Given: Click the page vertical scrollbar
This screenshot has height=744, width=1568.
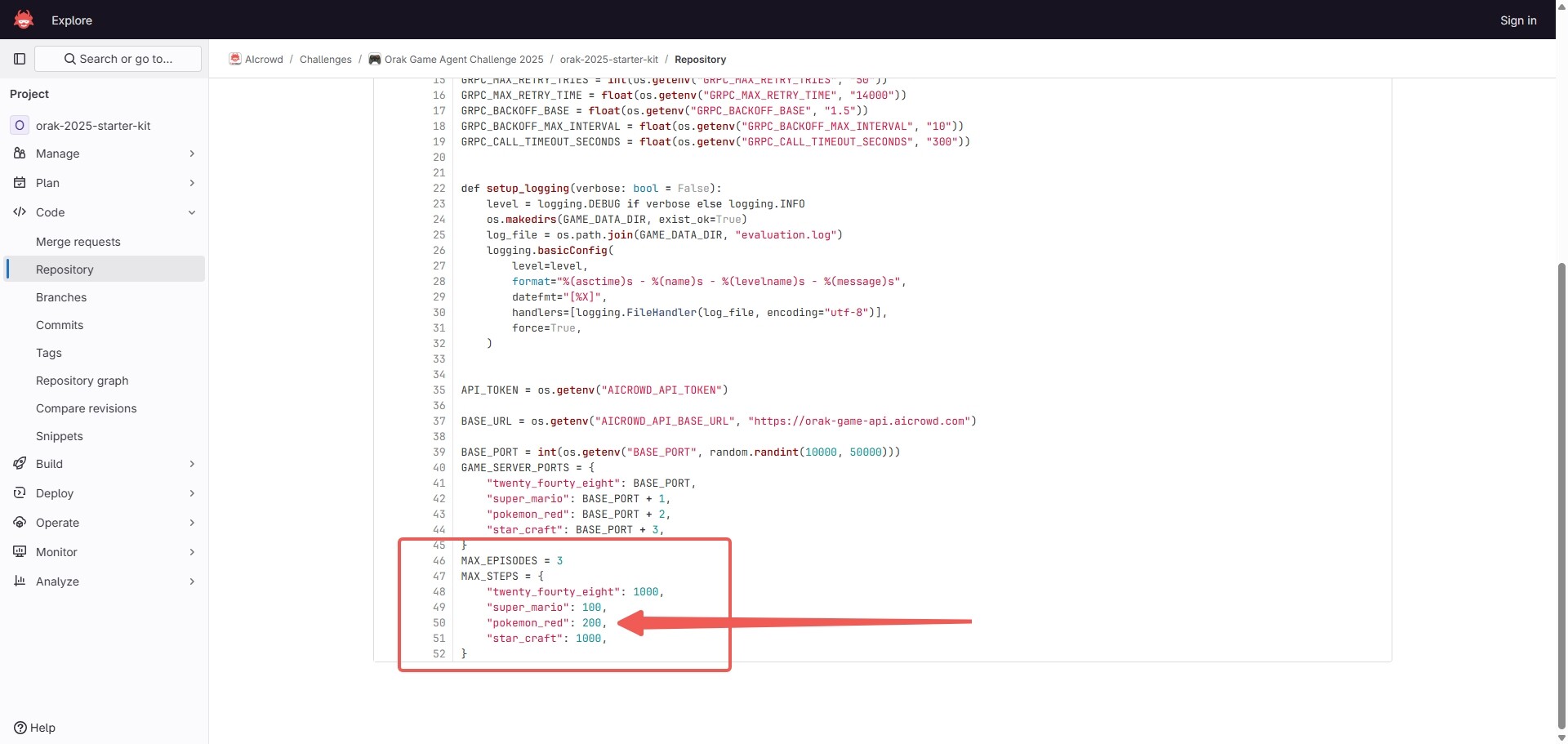Looking at the screenshot, I should click(x=1561, y=490).
